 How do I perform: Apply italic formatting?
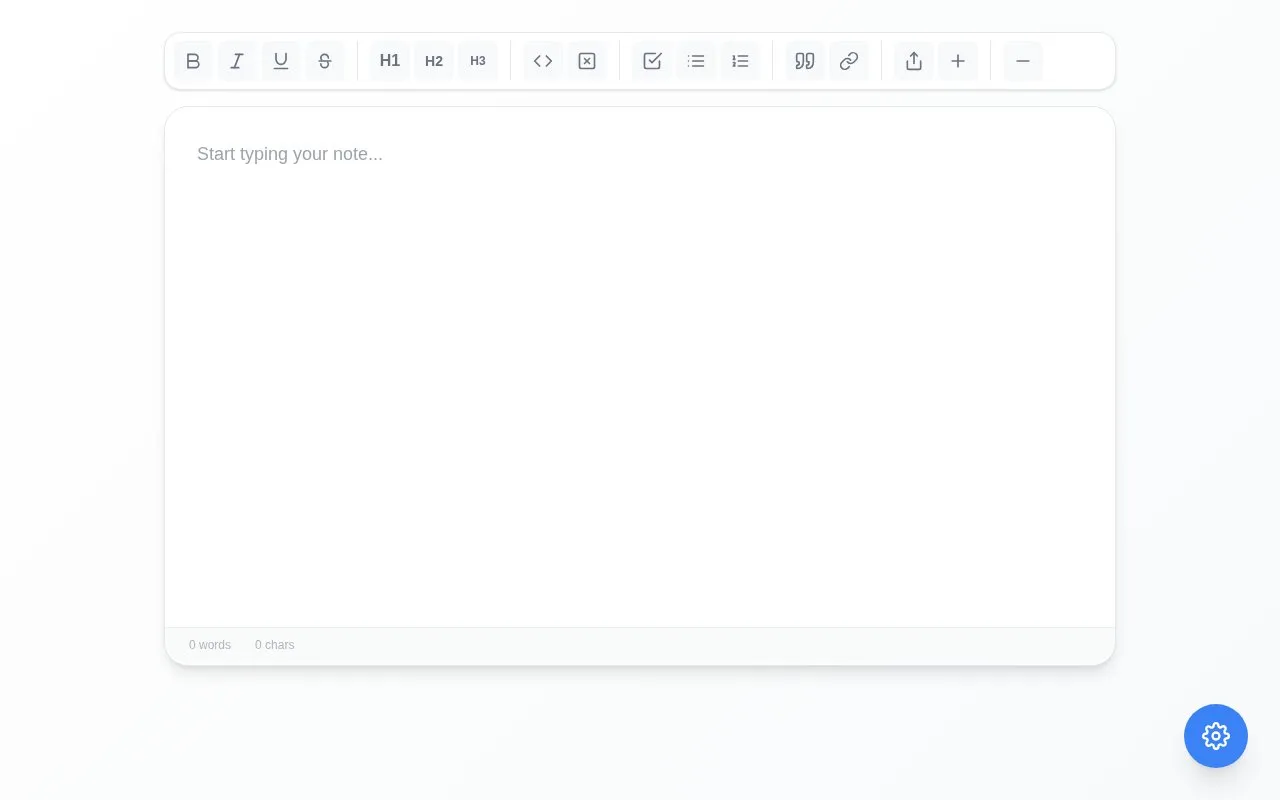point(237,61)
